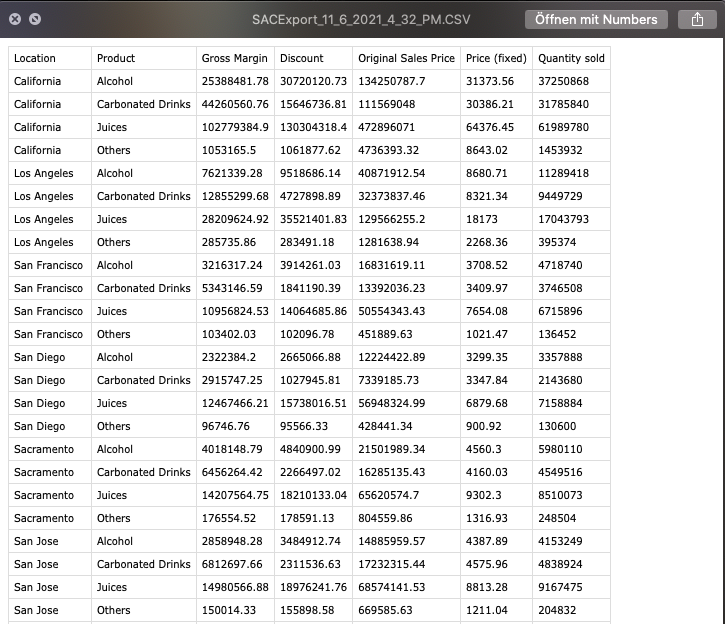Image resolution: width=725 pixels, height=624 pixels.
Task: Click Gross Margin value 10956824.53
Action: 235,311
